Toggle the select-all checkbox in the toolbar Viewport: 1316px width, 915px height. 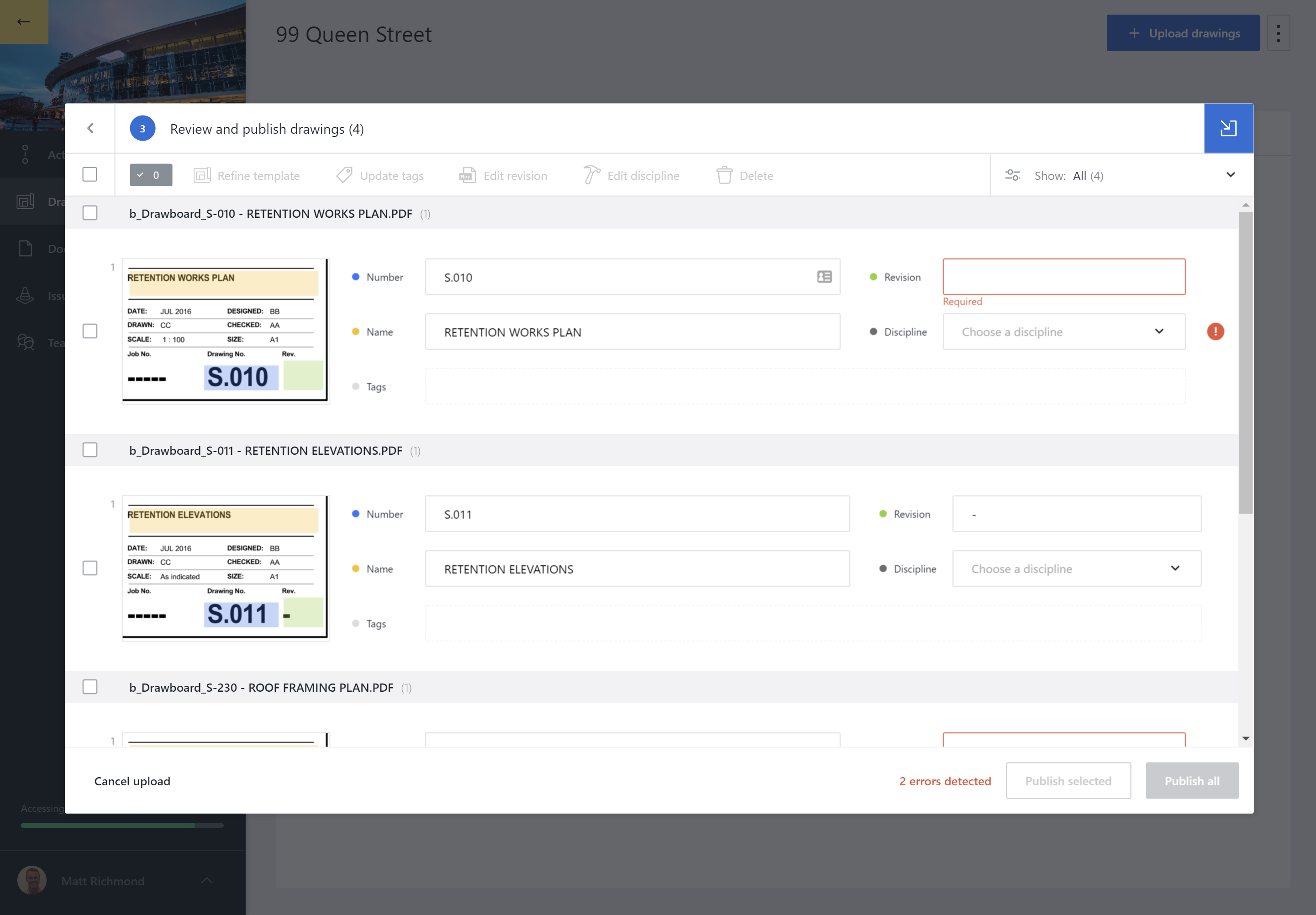tap(90, 175)
